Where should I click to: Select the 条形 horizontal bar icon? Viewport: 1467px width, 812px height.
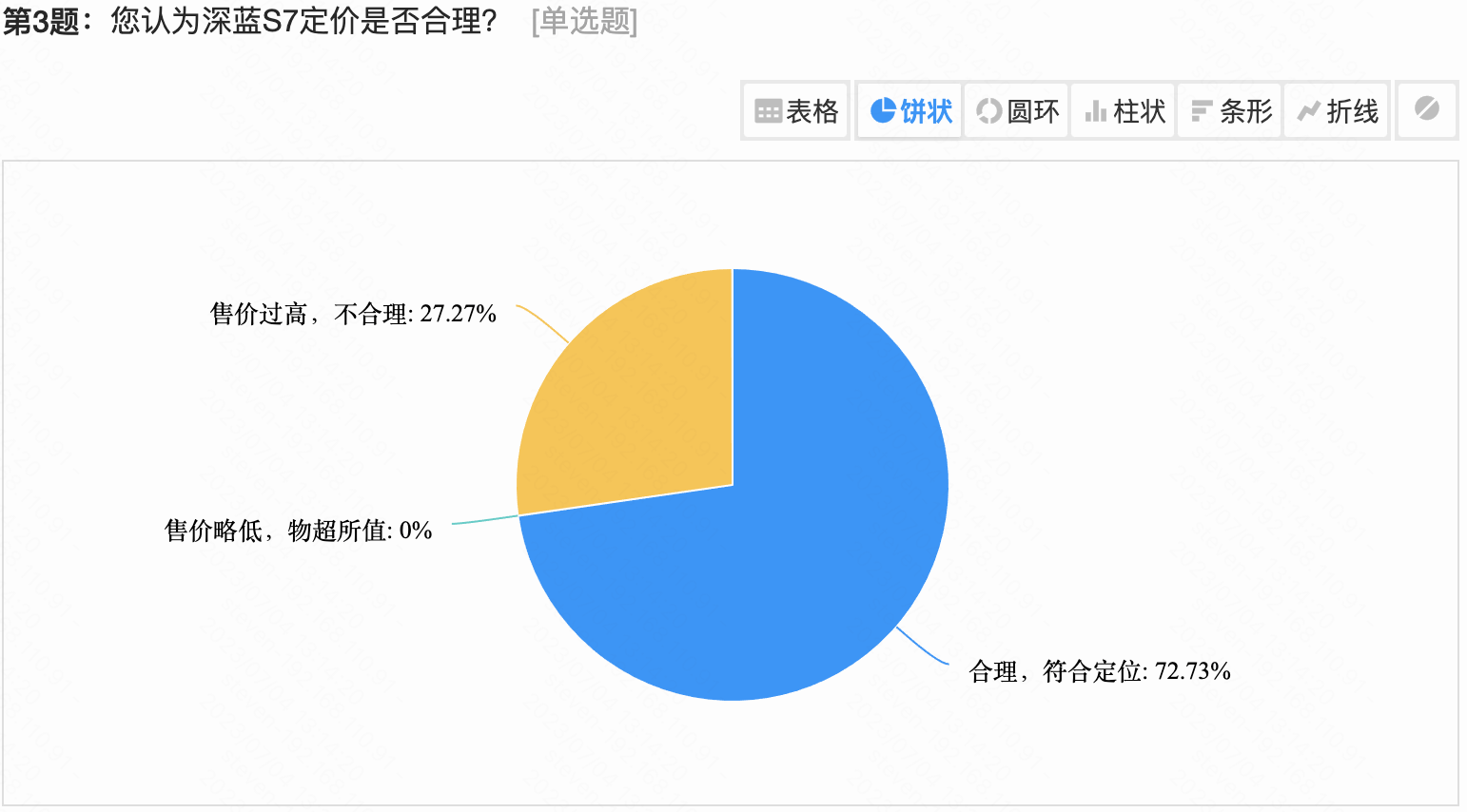1230,111
